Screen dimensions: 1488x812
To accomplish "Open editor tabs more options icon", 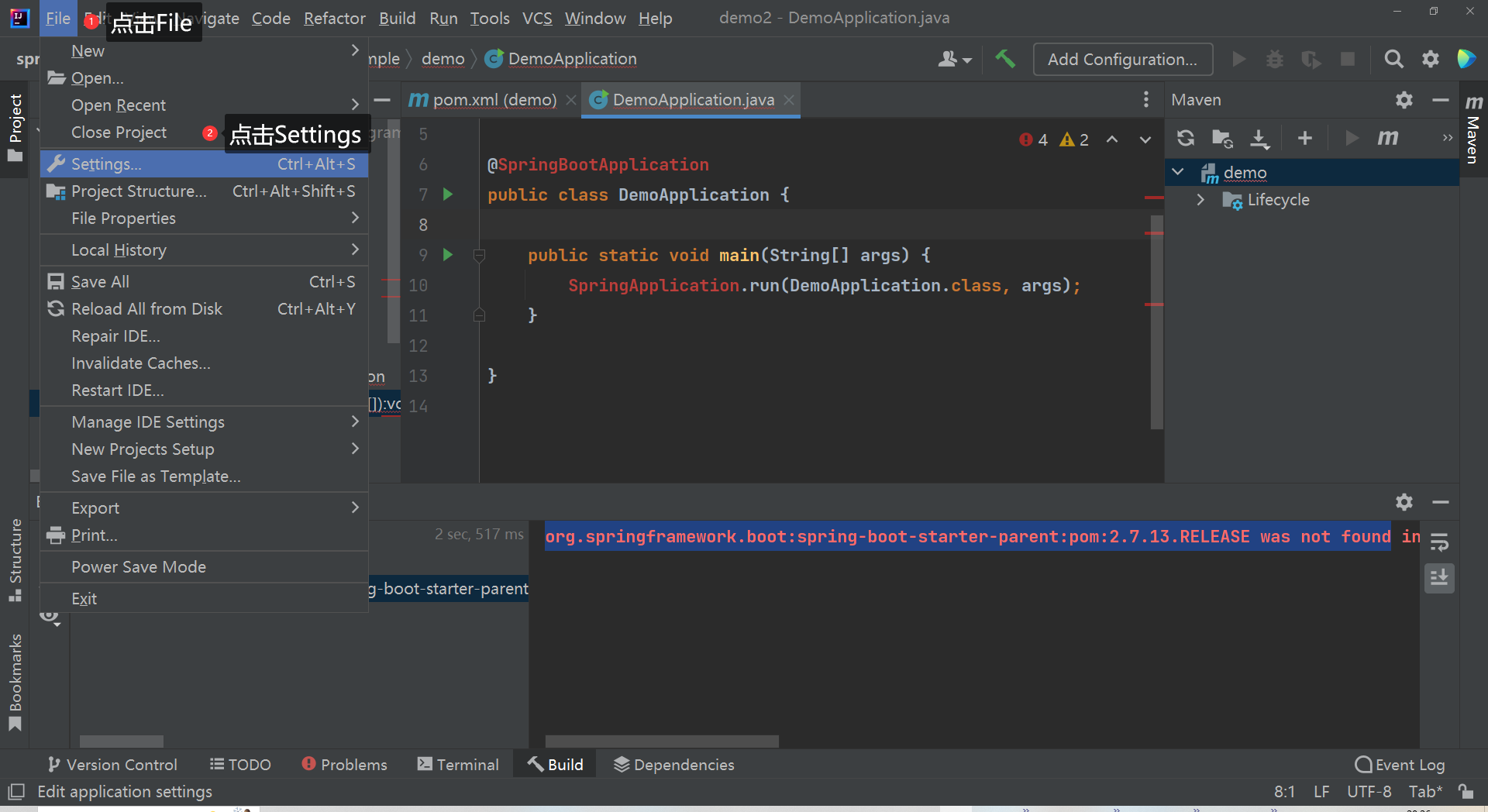I will click(x=1146, y=99).
